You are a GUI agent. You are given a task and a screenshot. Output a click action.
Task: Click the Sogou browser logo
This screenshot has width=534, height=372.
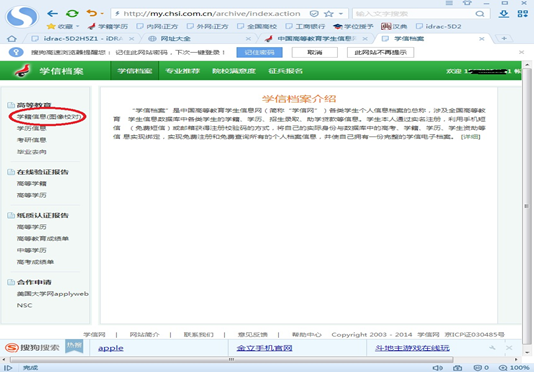pyautogui.click(x=22, y=17)
